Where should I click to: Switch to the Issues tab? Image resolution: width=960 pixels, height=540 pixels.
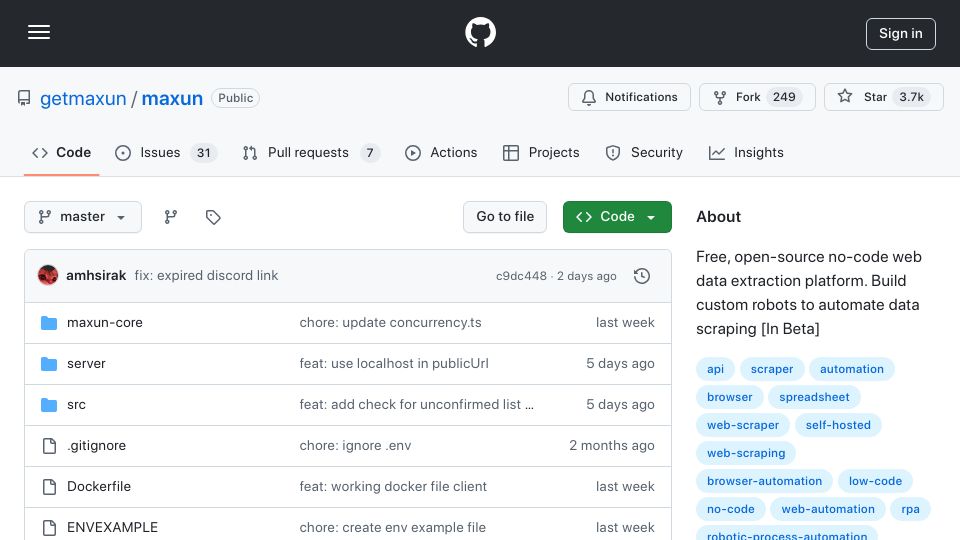pos(166,152)
